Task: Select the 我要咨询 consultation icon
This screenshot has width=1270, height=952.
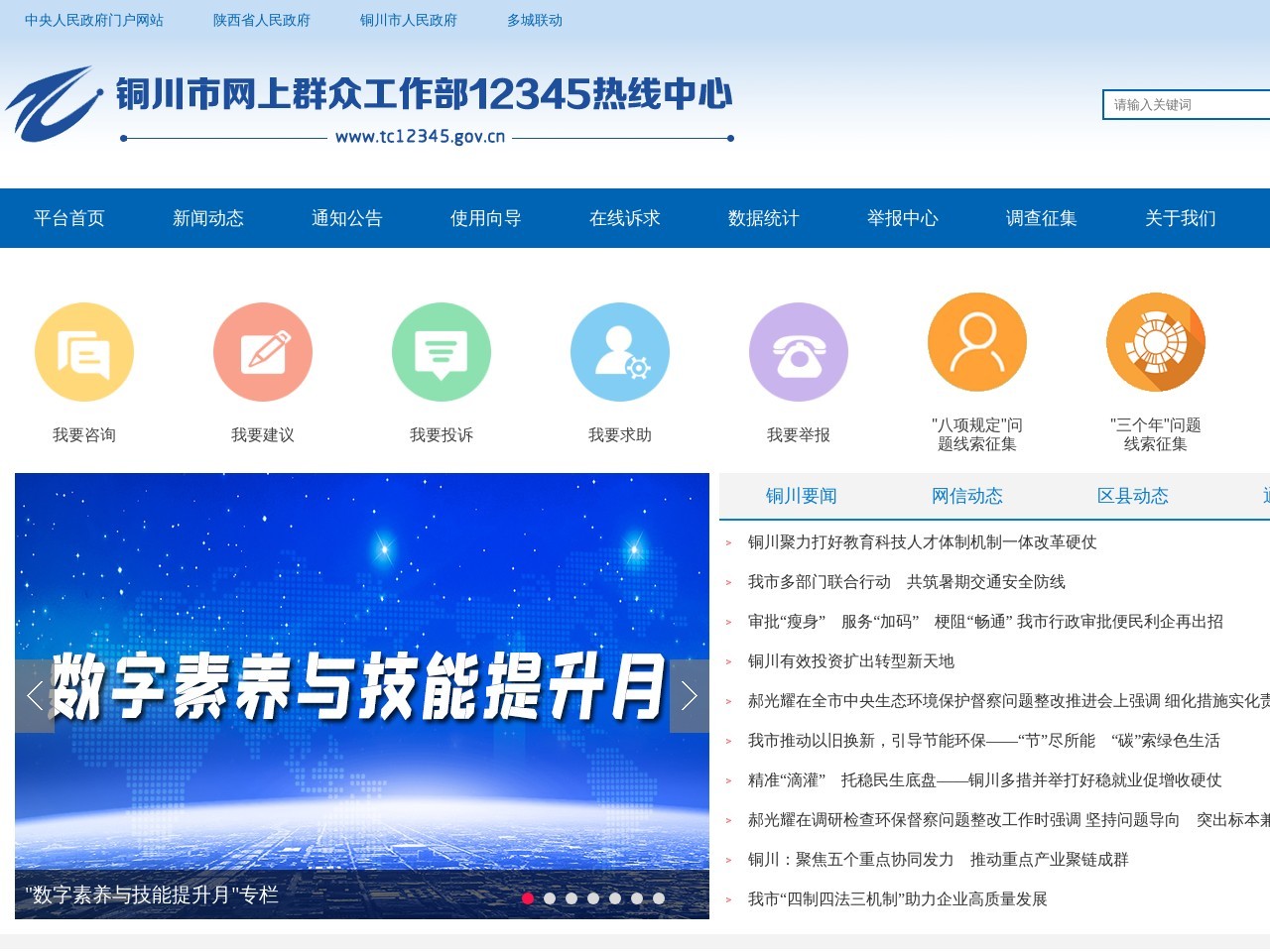Action: point(84,351)
